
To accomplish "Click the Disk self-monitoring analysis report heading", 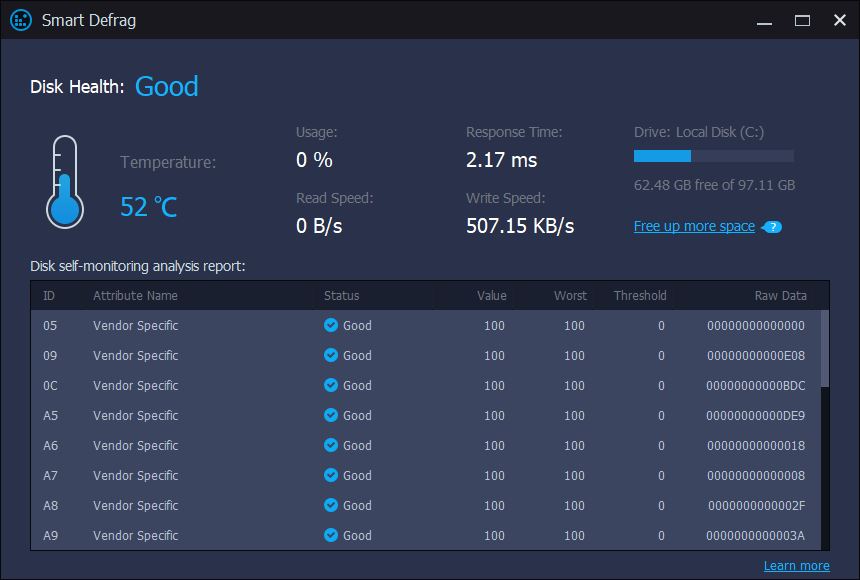I will point(138,266).
